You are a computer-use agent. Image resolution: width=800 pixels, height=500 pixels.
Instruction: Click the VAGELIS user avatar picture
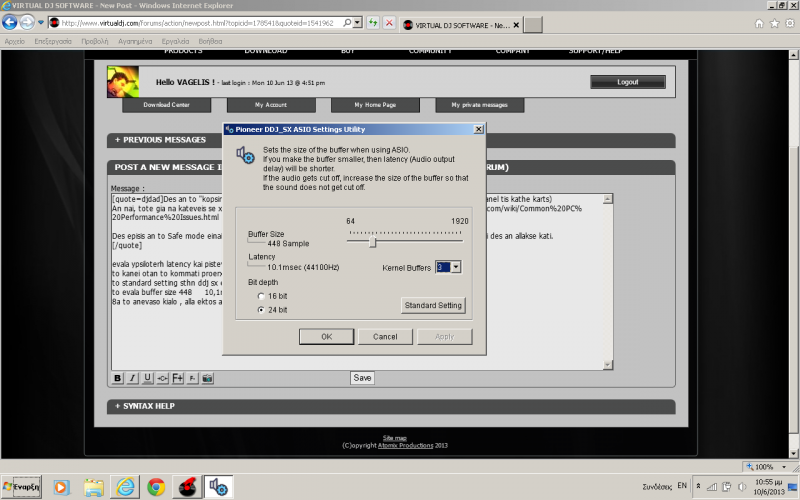(x=123, y=82)
